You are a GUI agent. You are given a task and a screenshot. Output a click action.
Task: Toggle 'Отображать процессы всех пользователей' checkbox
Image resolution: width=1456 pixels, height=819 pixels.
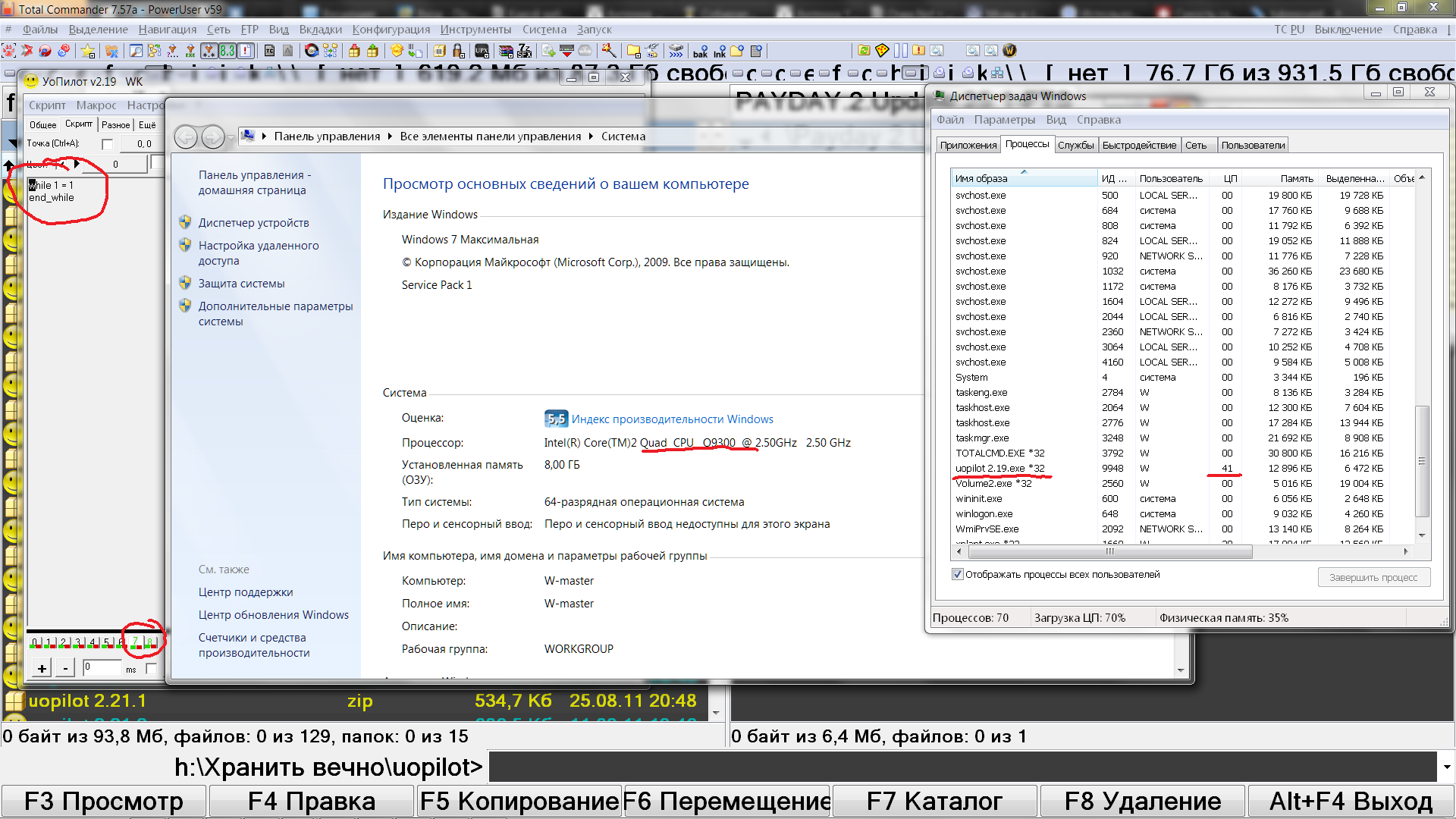pyautogui.click(x=957, y=574)
